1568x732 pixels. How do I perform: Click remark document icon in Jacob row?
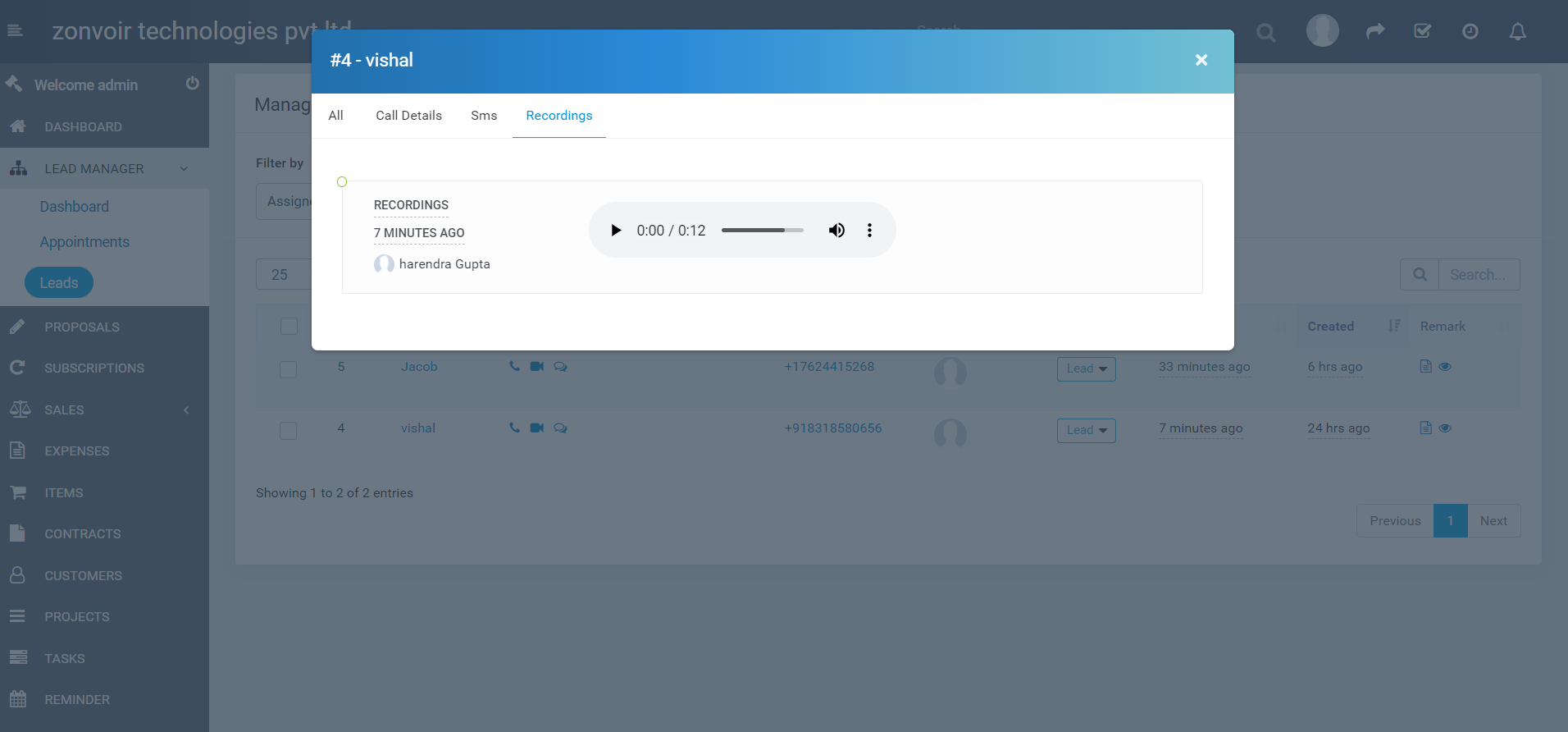pos(1425,366)
